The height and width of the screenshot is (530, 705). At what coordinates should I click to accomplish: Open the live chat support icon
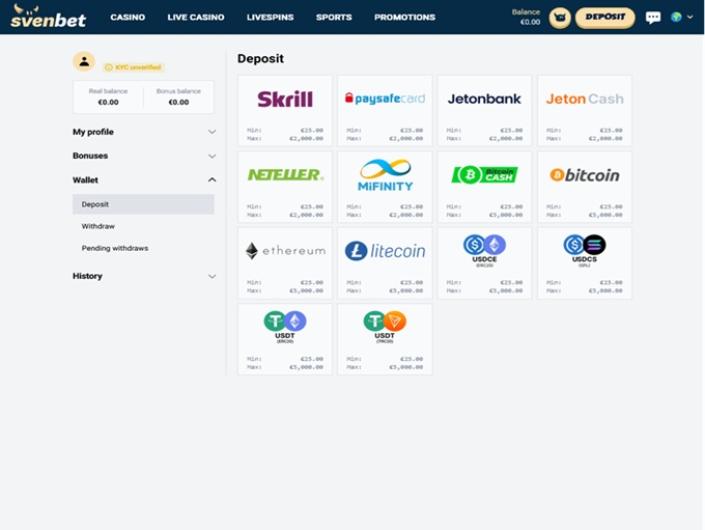tap(653, 18)
